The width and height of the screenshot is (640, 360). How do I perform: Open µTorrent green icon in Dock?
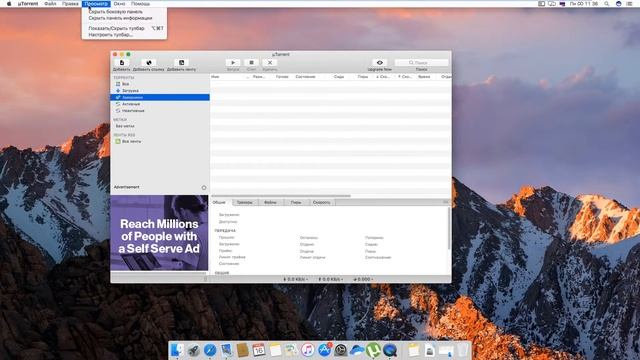click(373, 350)
